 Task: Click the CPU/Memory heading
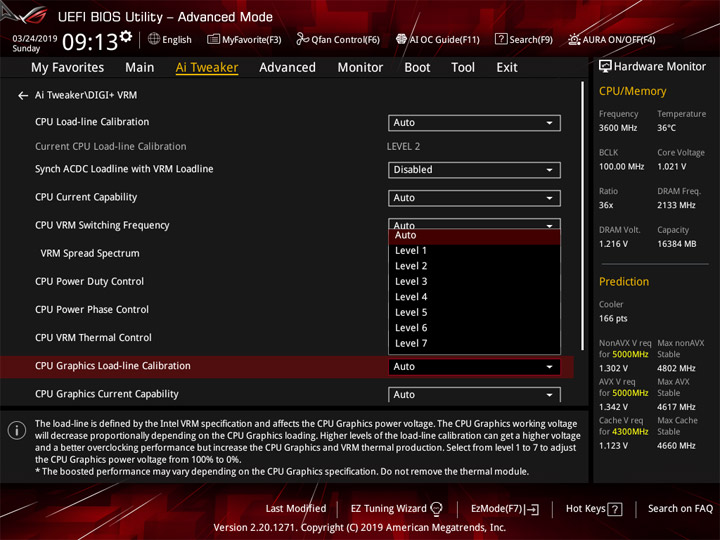click(x=632, y=91)
